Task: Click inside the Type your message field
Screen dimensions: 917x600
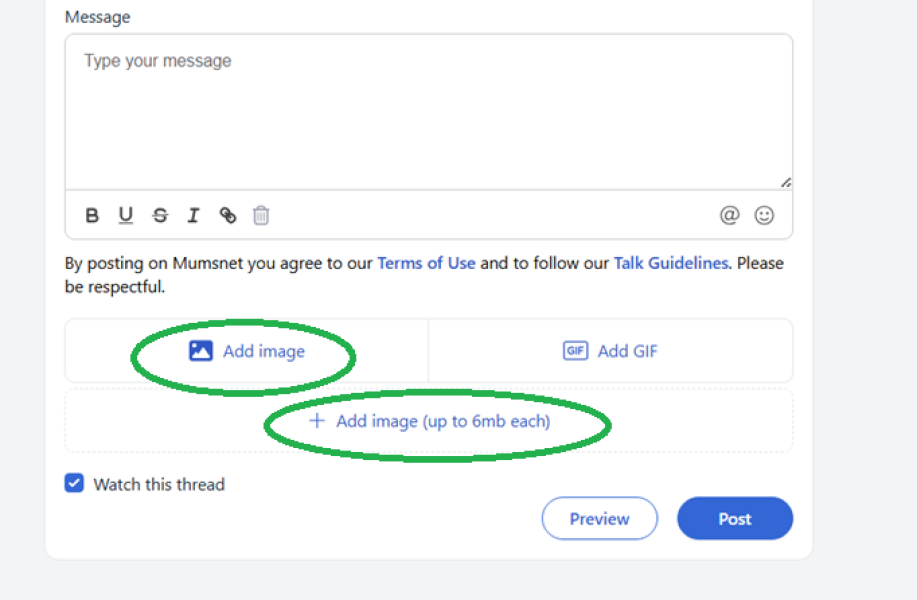Action: click(x=429, y=111)
